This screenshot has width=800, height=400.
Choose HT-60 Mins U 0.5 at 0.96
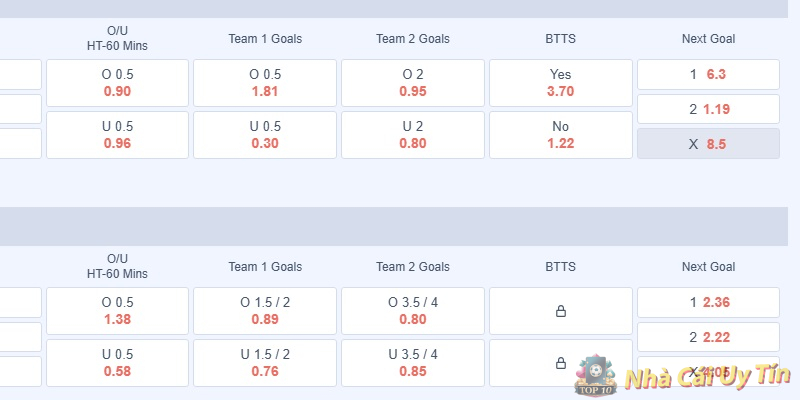pyautogui.click(x=117, y=135)
